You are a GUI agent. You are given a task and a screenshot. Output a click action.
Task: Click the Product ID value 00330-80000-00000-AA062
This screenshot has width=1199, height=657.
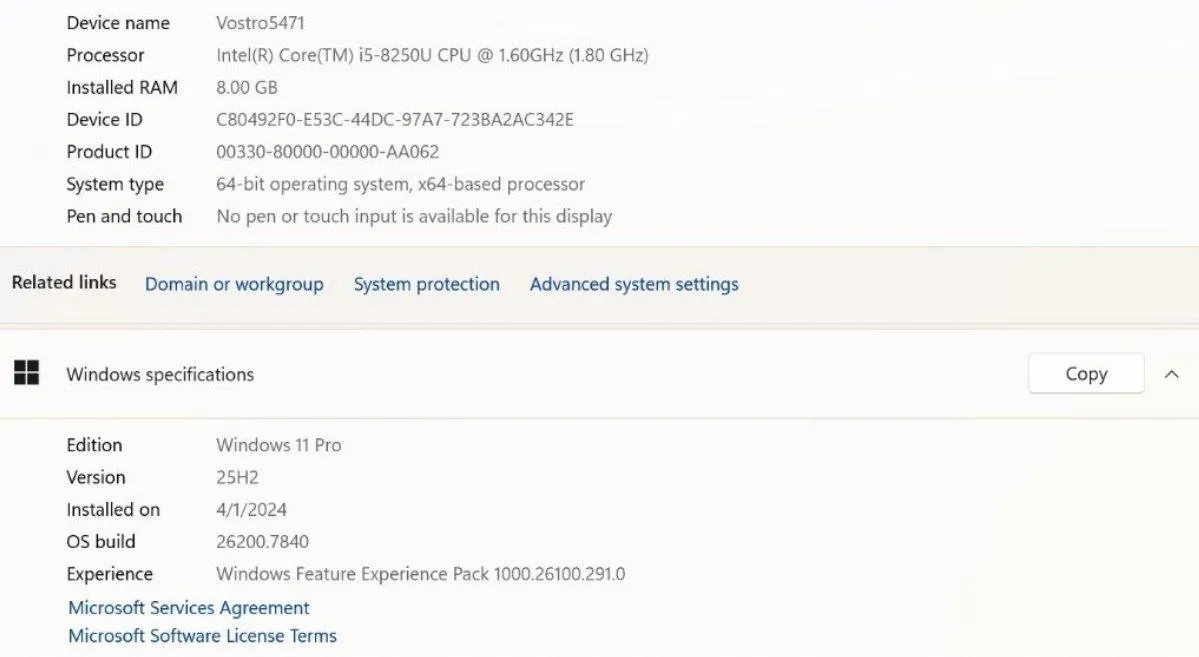[x=327, y=152]
